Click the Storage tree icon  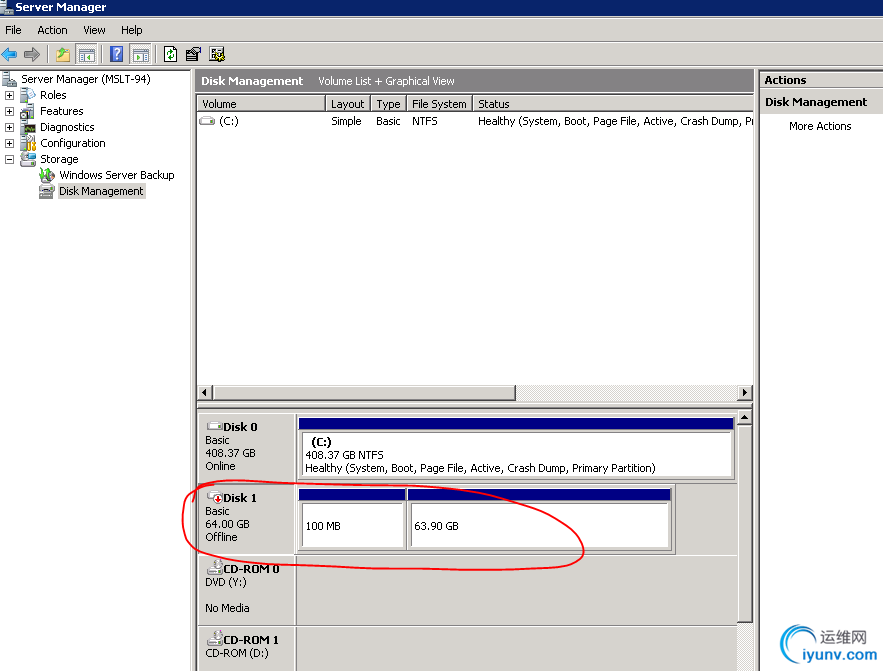pos(28,159)
